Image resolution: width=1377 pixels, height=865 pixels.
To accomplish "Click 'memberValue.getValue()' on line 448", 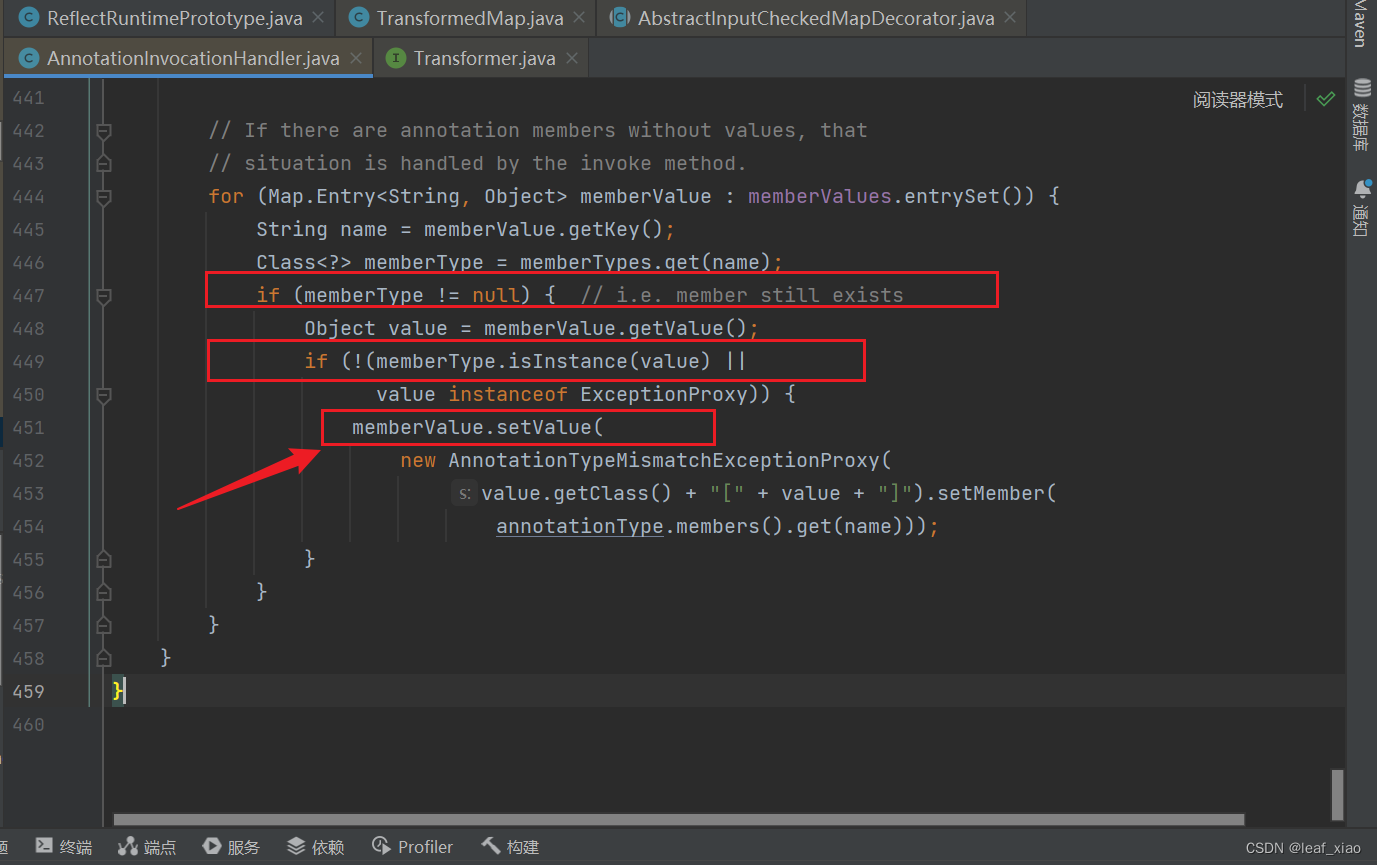I will click(x=616, y=328).
